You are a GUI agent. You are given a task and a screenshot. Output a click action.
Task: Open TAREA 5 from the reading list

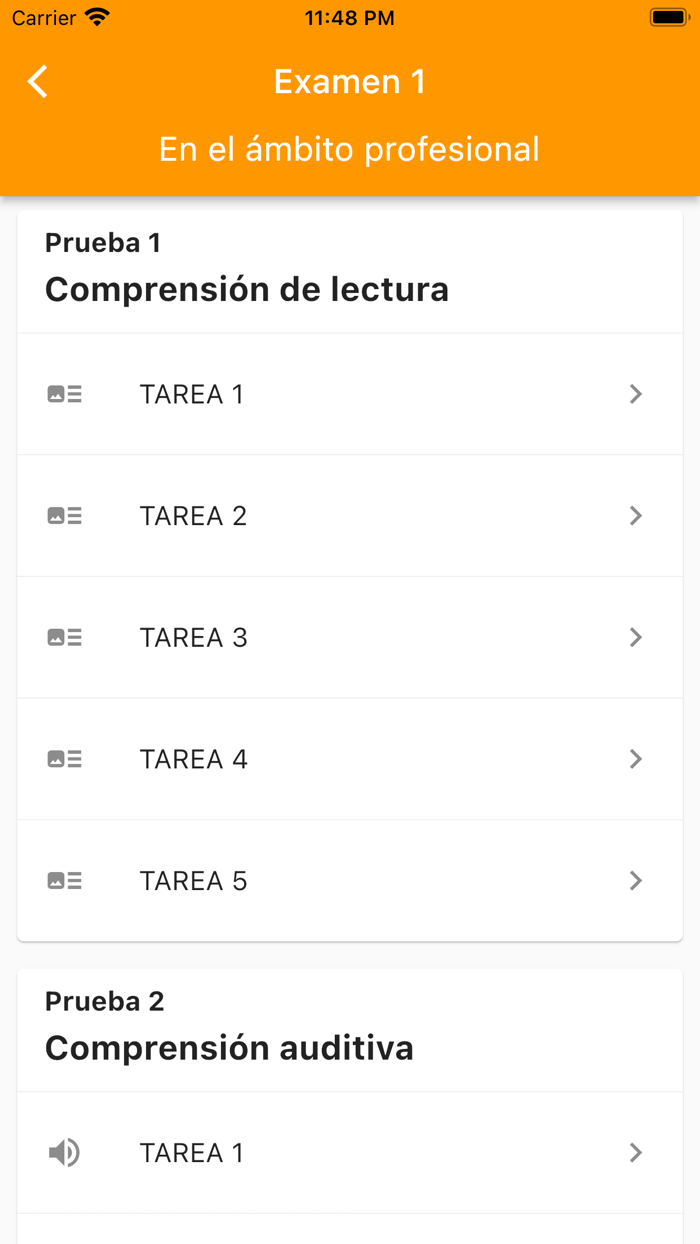click(636, 881)
